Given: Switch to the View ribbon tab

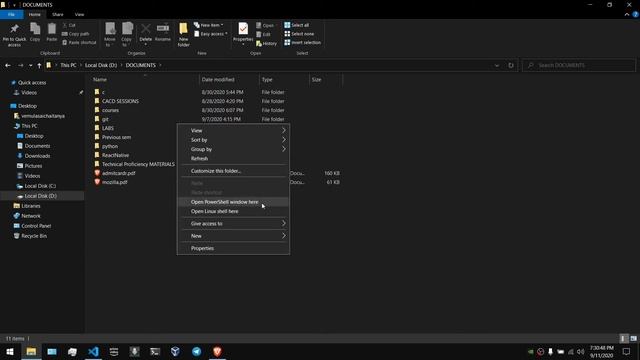Looking at the screenshot, I should (x=79, y=14).
